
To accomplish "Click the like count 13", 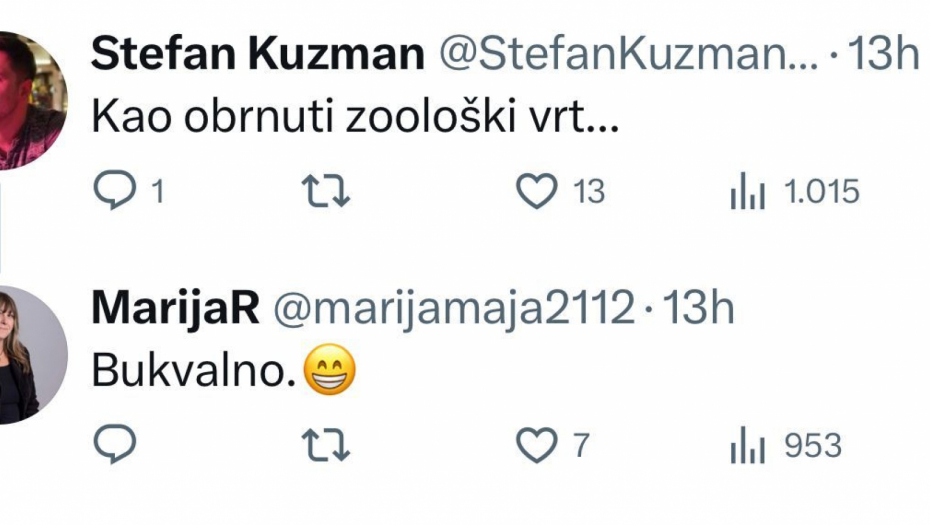I will pyautogui.click(x=589, y=191).
